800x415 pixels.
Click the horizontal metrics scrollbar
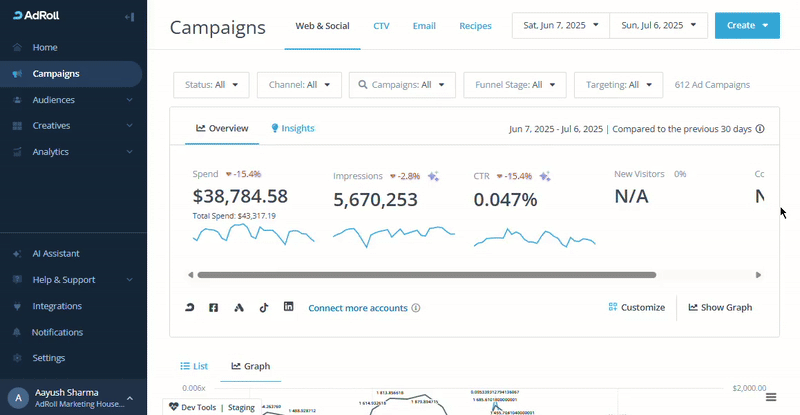coord(426,274)
